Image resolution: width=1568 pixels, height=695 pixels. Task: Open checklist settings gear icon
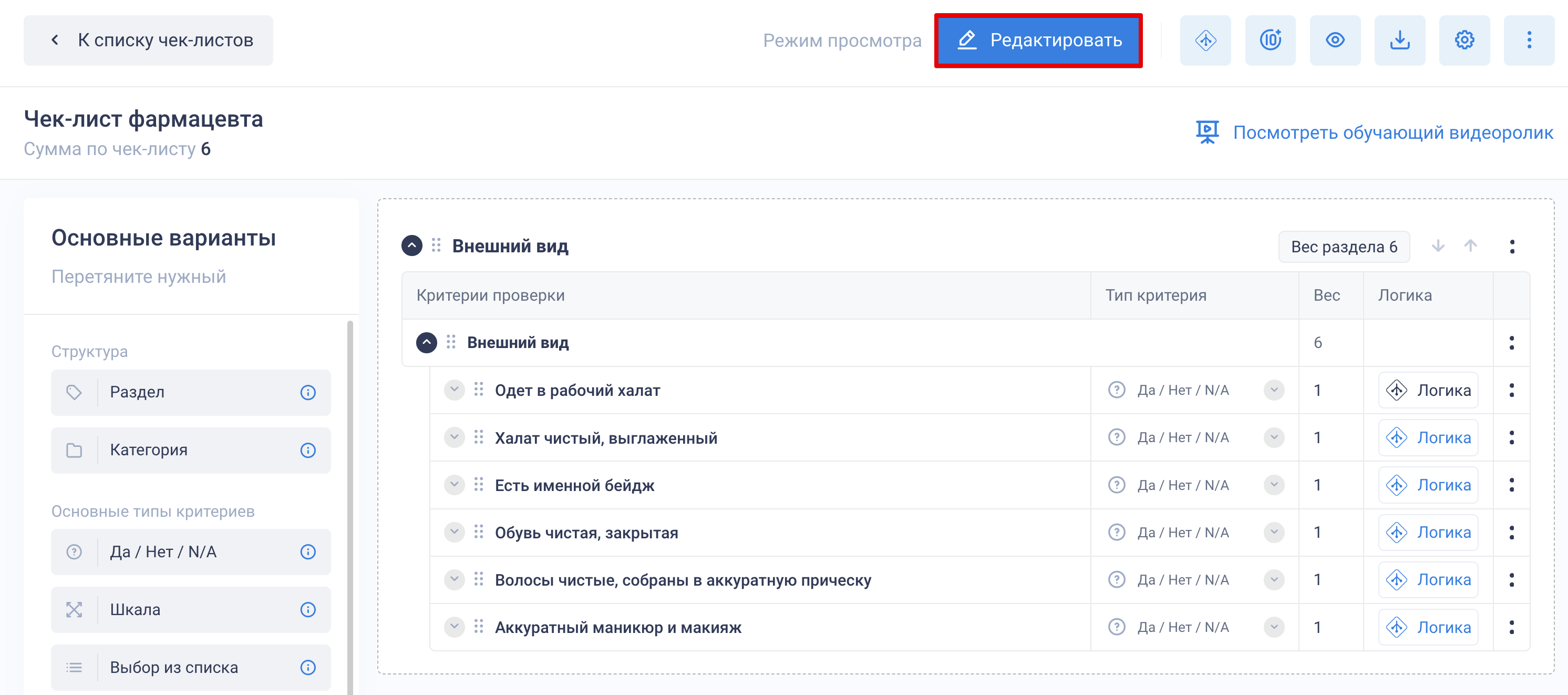[x=1464, y=41]
